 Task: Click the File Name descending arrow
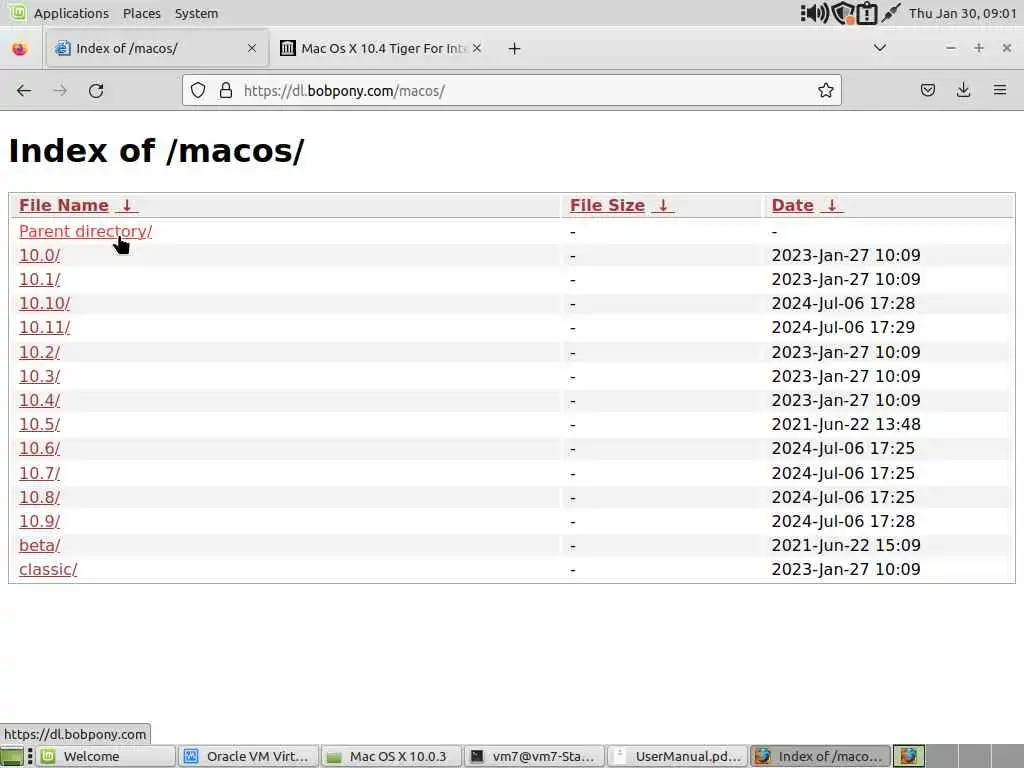[x=127, y=205]
